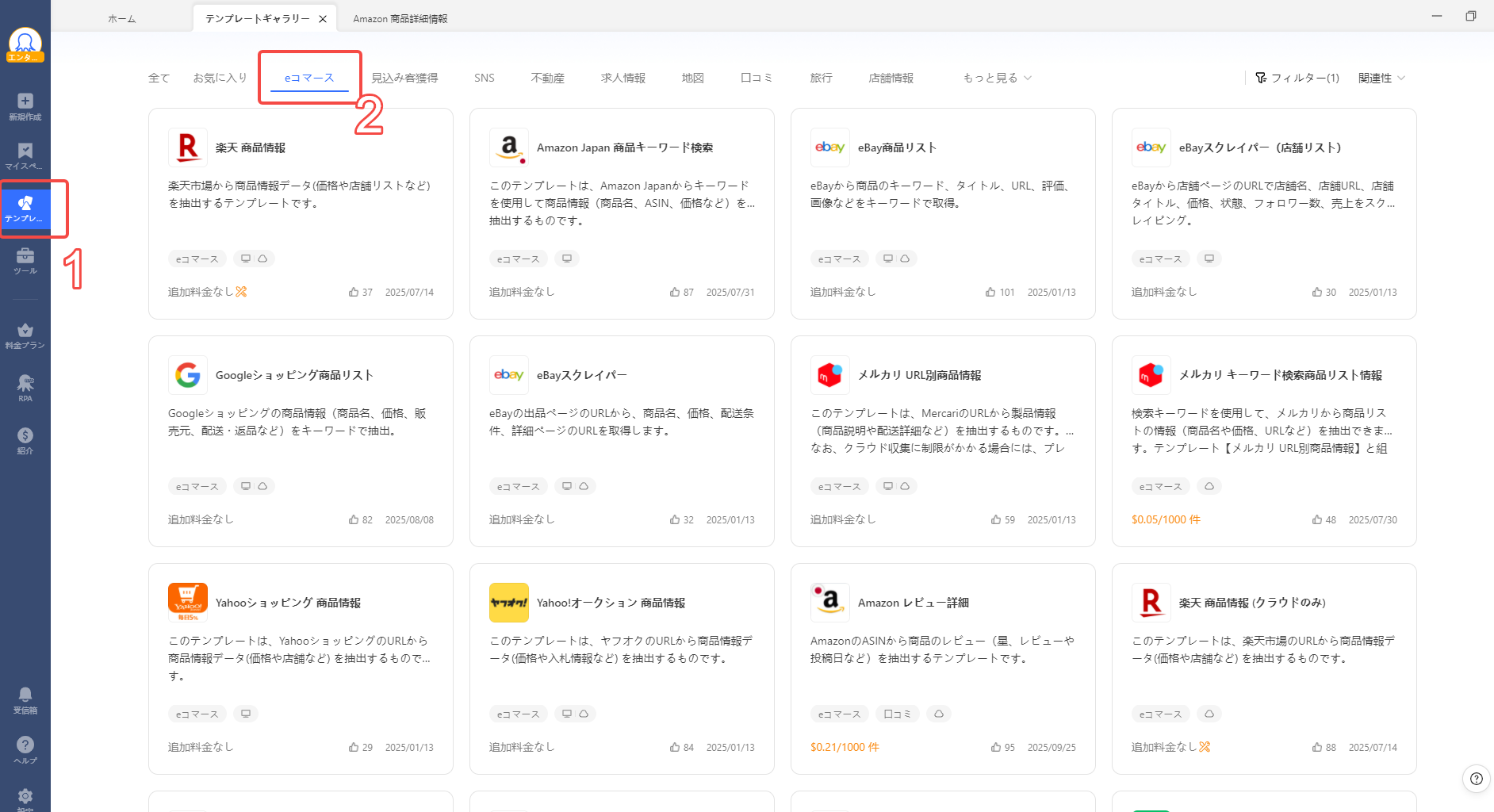Open the 関連性 sort dropdown
The image size is (1494, 812).
tap(1381, 78)
